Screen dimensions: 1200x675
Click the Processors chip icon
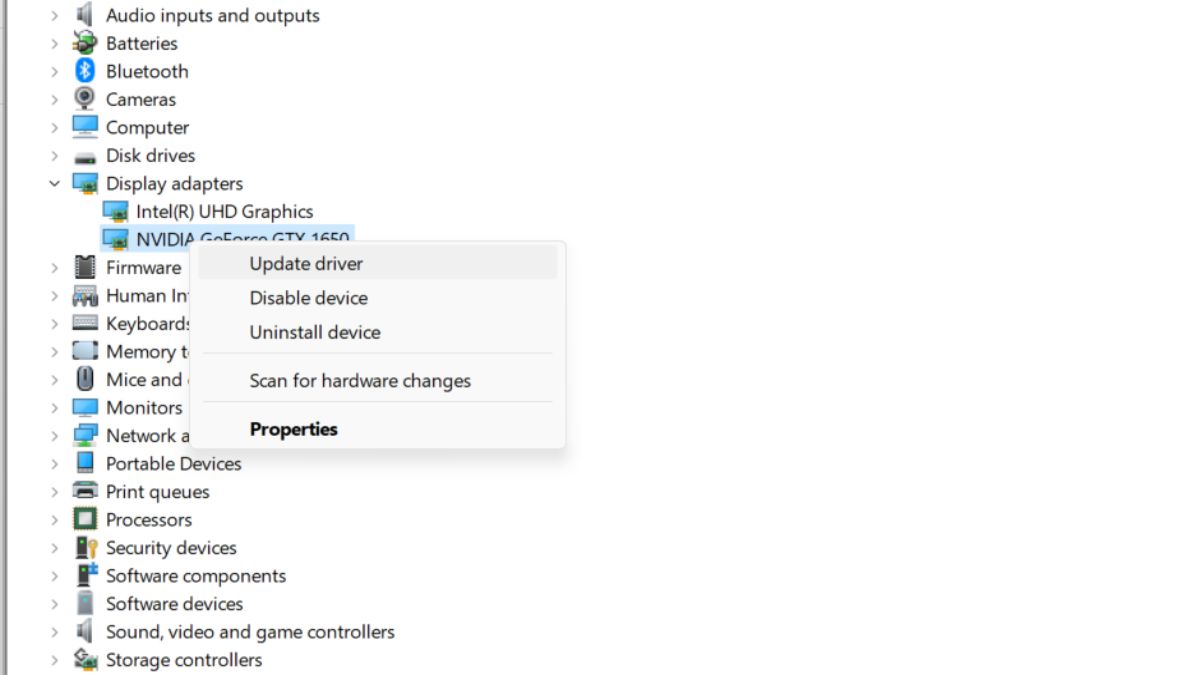[85, 520]
